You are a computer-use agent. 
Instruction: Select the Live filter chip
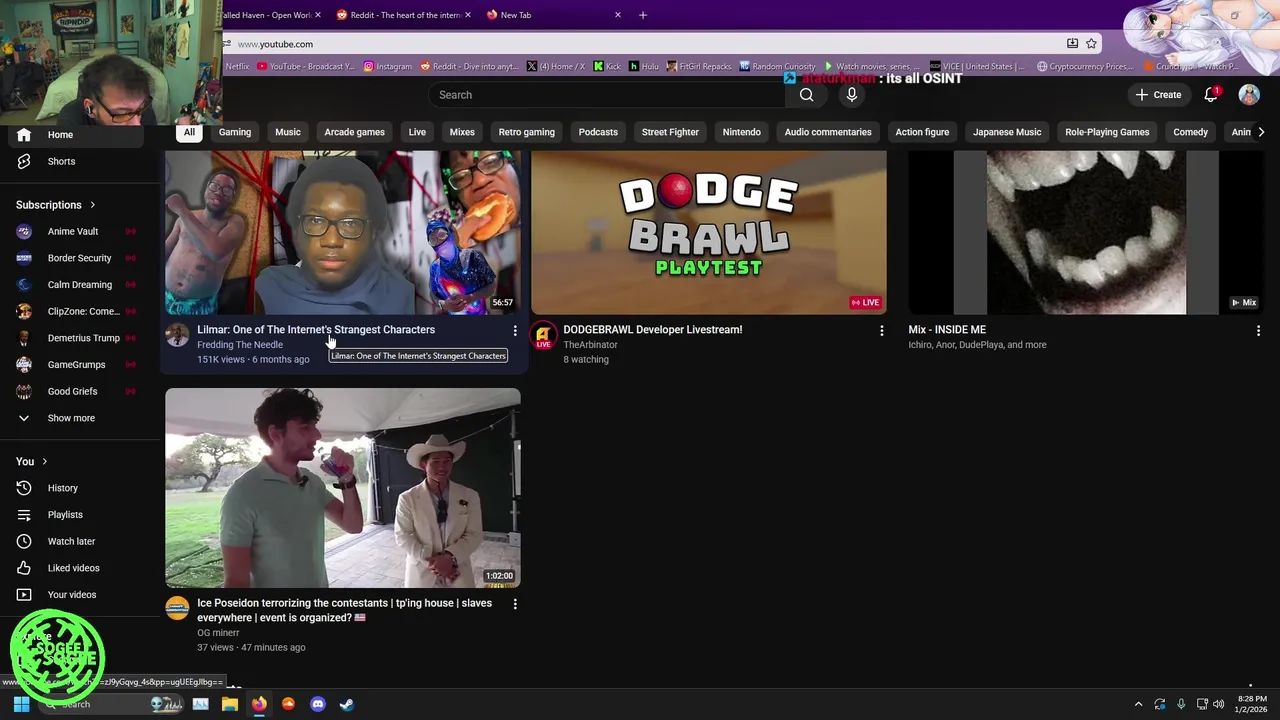point(417,132)
